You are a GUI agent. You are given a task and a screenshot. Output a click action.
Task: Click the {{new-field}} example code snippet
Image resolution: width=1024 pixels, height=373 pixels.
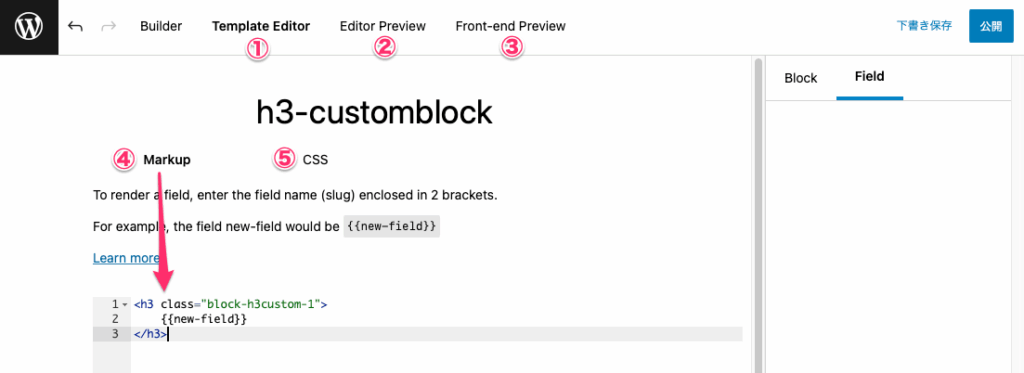click(x=392, y=226)
